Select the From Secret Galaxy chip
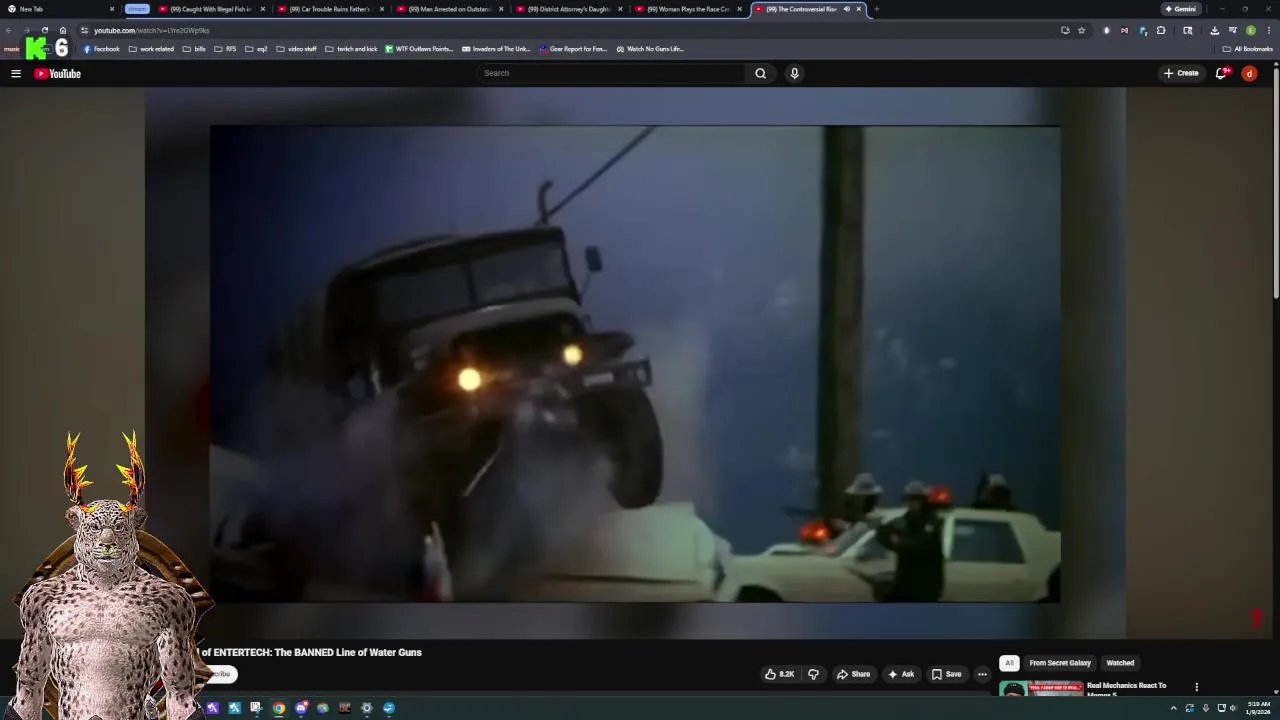 pyautogui.click(x=1060, y=663)
